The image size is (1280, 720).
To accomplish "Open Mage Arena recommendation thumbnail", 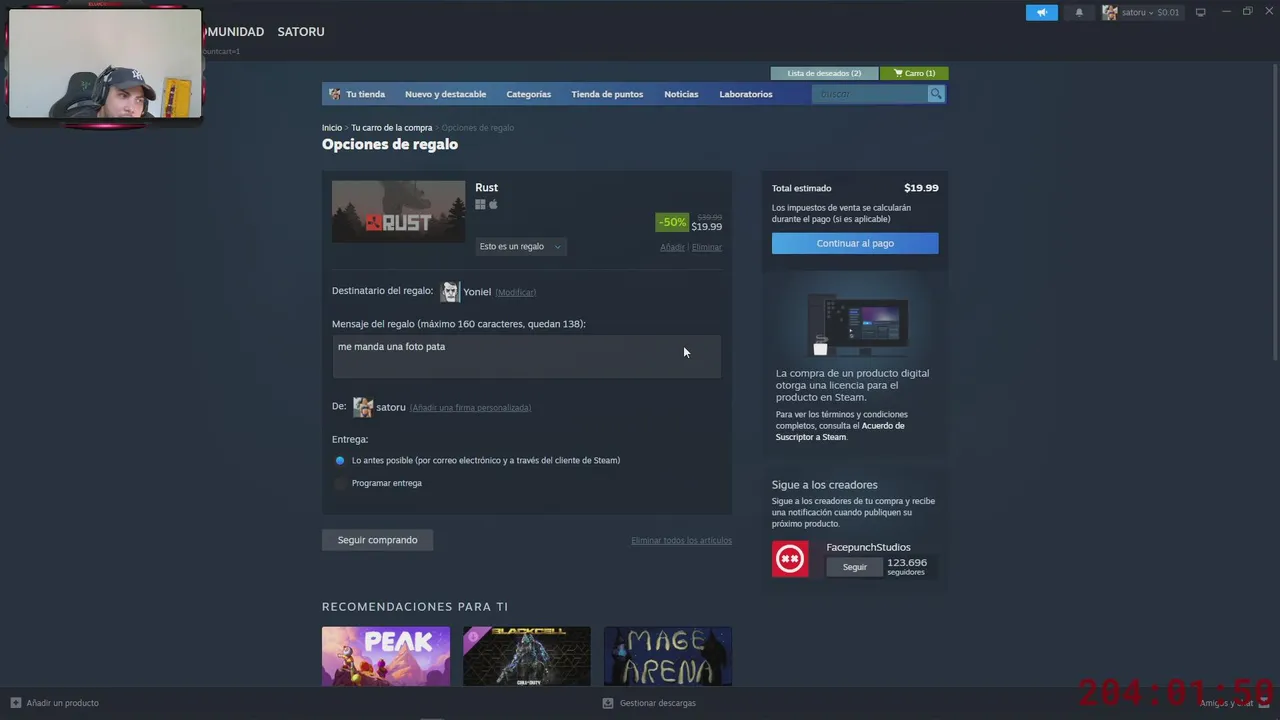I will [x=668, y=656].
